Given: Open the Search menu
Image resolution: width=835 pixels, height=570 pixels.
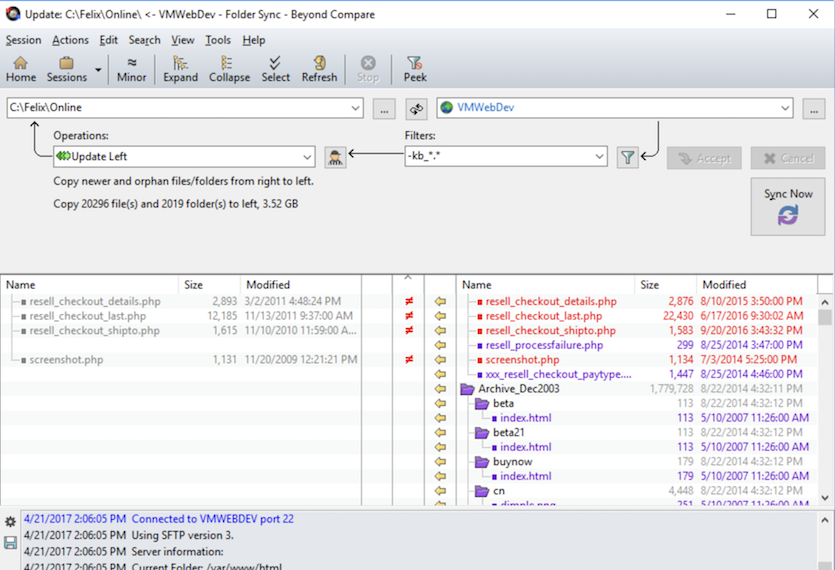Looking at the screenshot, I should (144, 40).
